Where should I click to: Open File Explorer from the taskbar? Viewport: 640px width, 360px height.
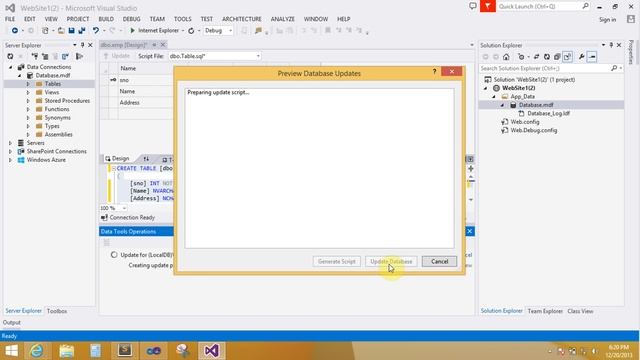click(66, 351)
